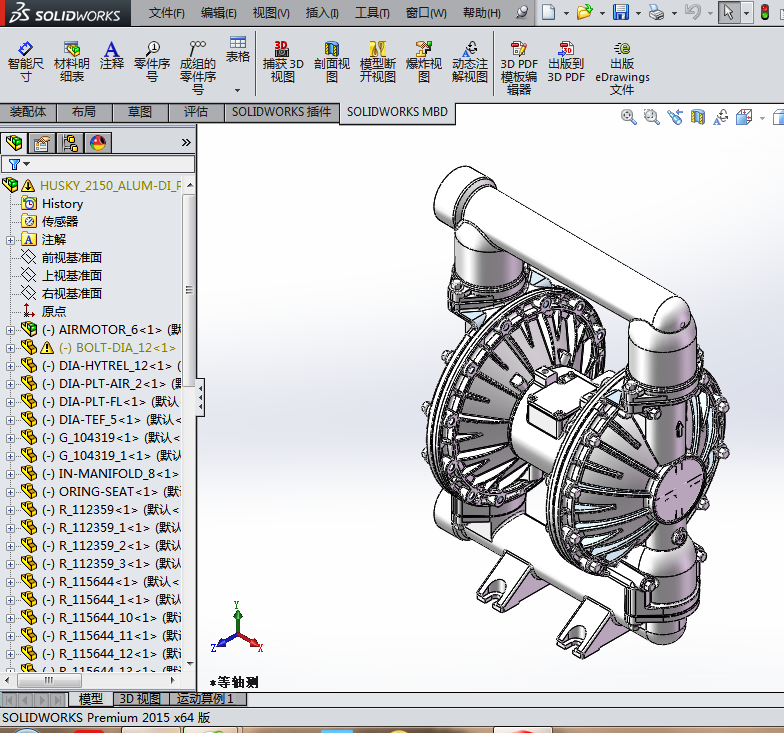Click the feature tree vertical scrollbar
This screenshot has height=733, width=784.
point(189,290)
